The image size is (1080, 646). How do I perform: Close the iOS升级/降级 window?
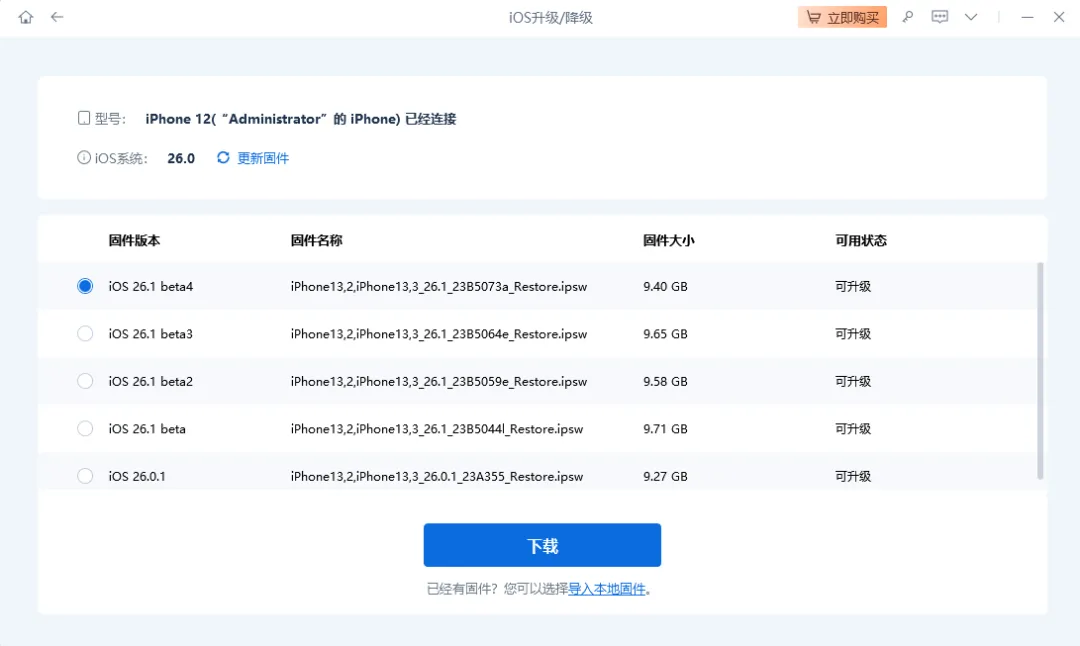click(1059, 17)
